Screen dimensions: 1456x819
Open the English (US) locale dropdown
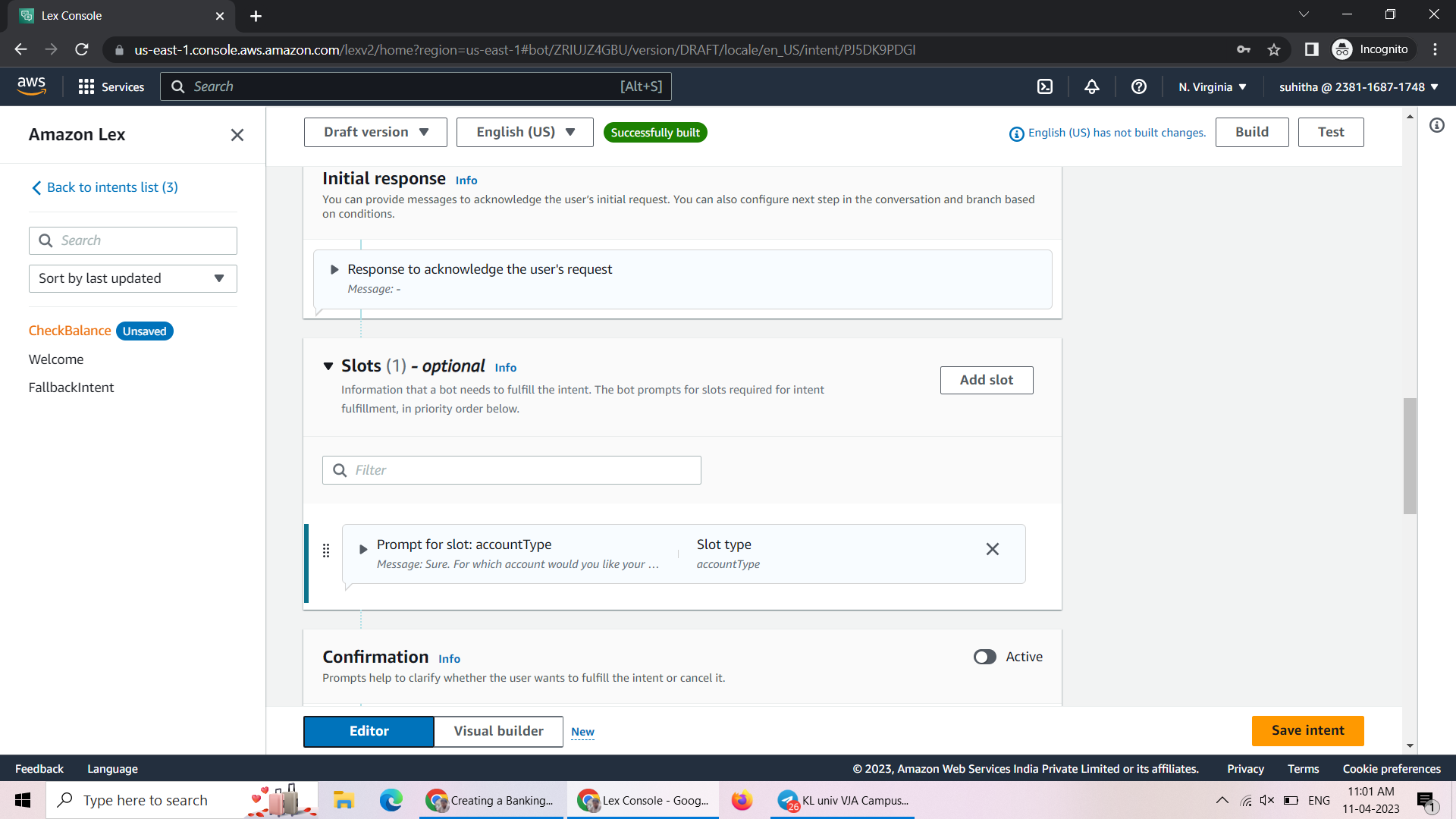(524, 132)
